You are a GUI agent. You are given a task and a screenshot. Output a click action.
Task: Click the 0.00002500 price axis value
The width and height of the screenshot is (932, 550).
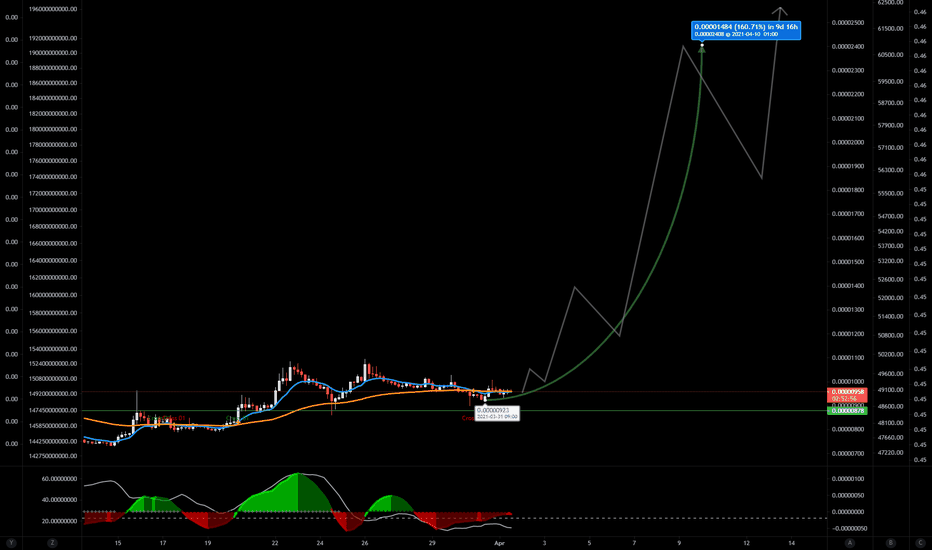848,23
